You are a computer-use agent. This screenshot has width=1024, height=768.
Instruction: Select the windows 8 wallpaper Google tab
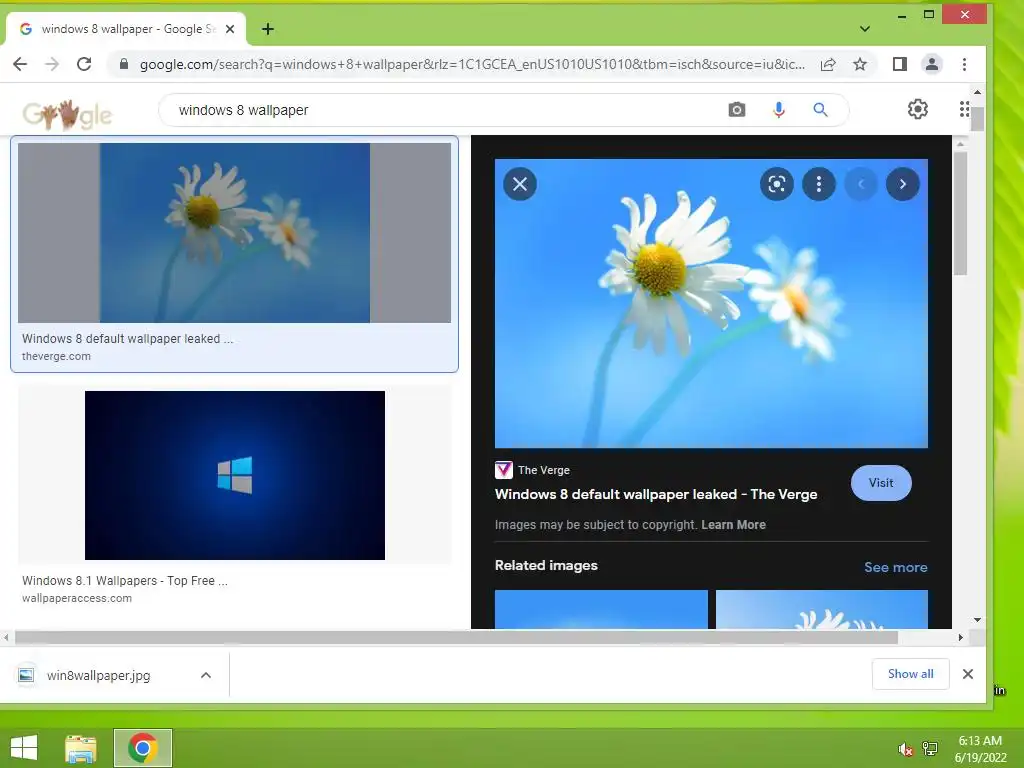(126, 29)
